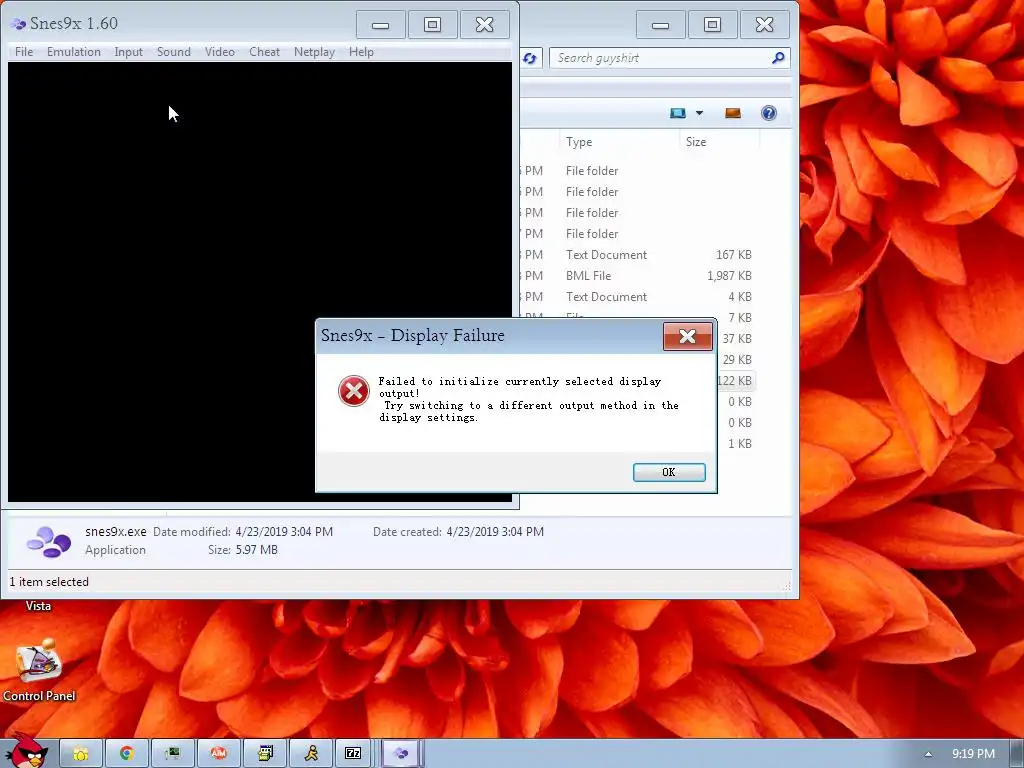Close the Display Failure dialog with X

pos(687,336)
